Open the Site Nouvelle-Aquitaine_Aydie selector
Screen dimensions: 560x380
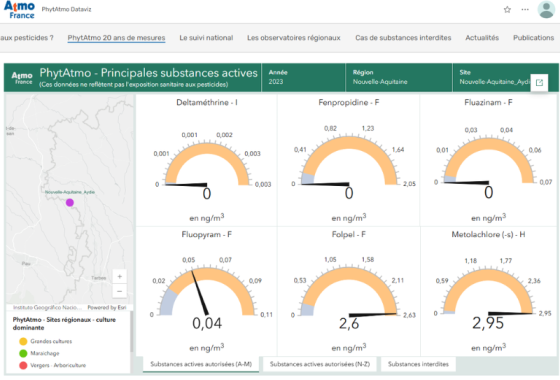coord(495,77)
